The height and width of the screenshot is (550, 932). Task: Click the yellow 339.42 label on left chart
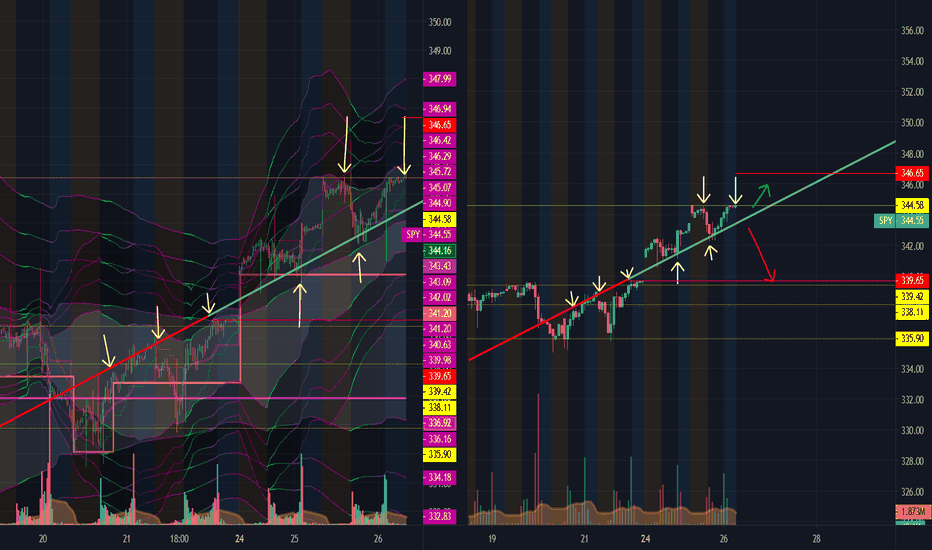click(439, 392)
